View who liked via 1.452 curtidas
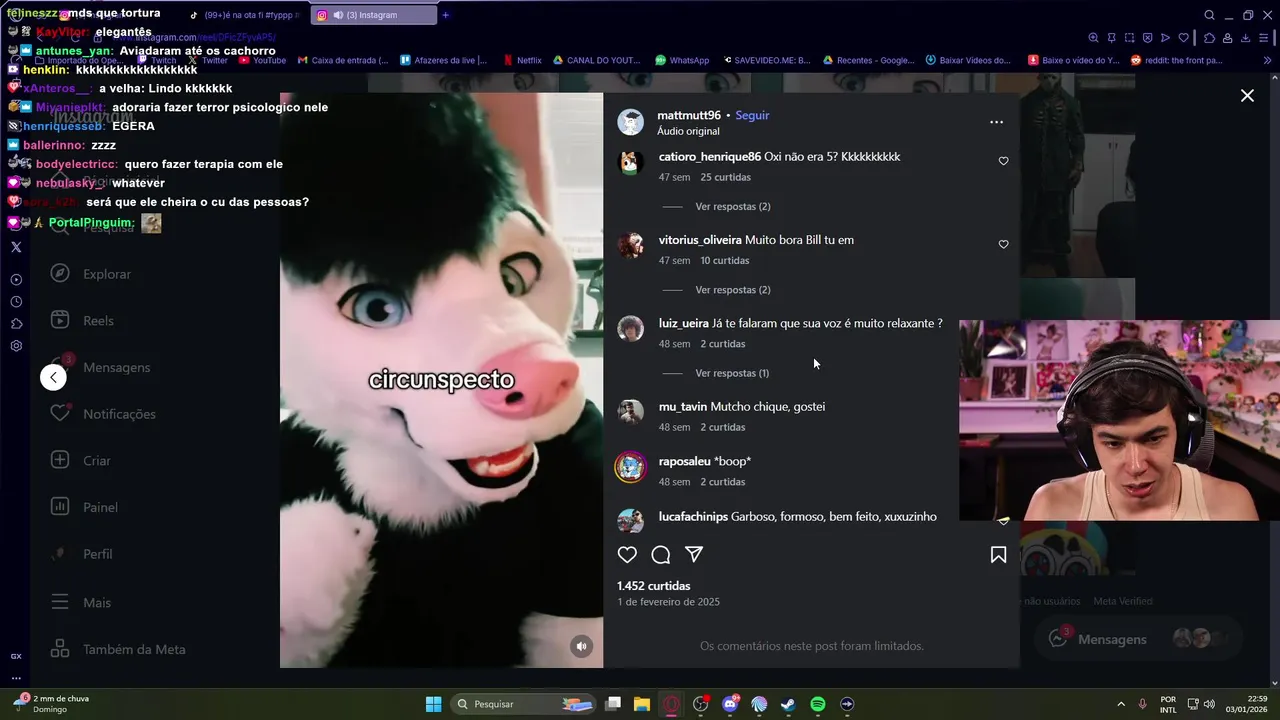Screen dimensions: 1280x720 (653, 586)
